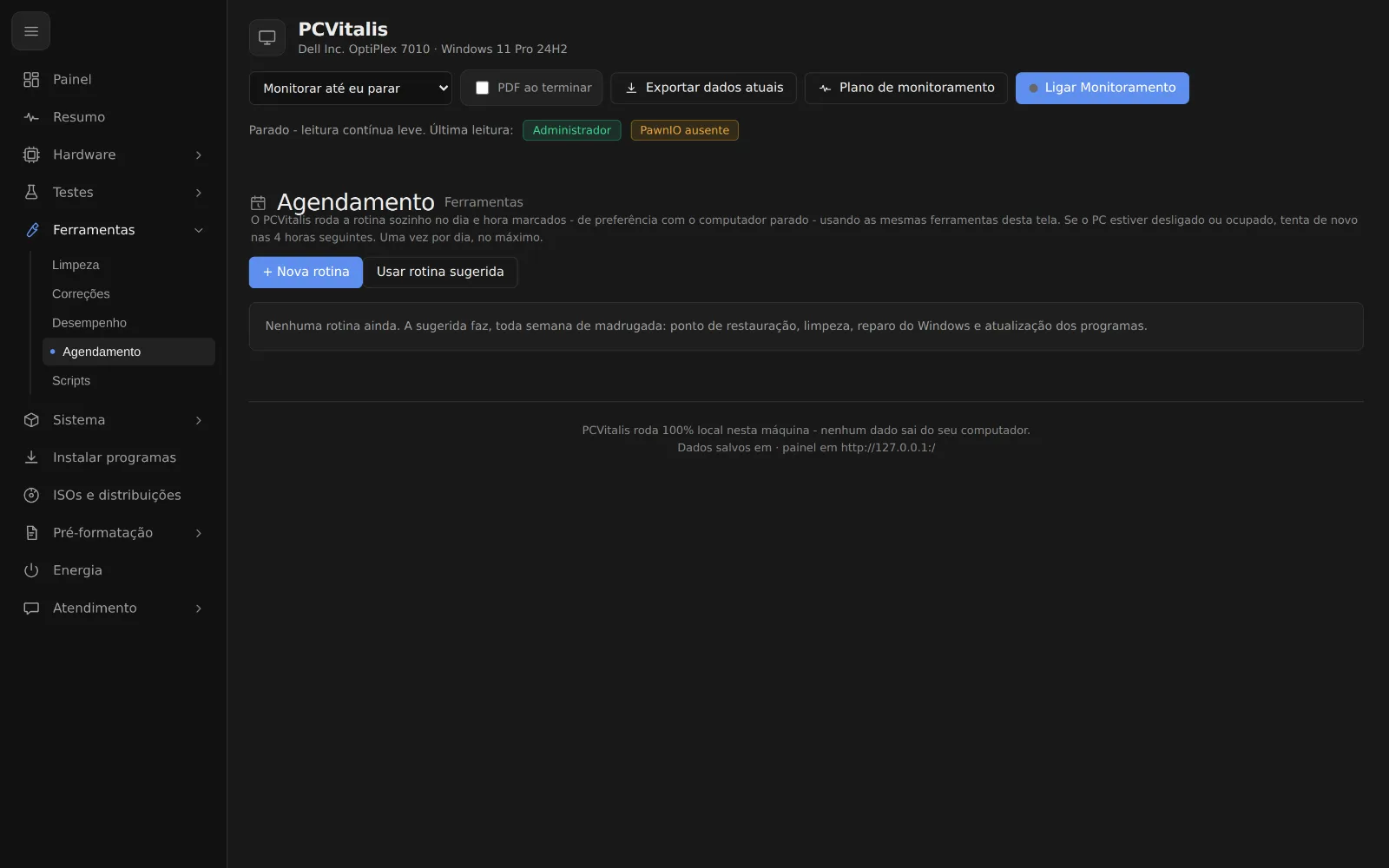
Task: Expand the Pré-formatação section chevron
Action: pyautogui.click(x=199, y=533)
